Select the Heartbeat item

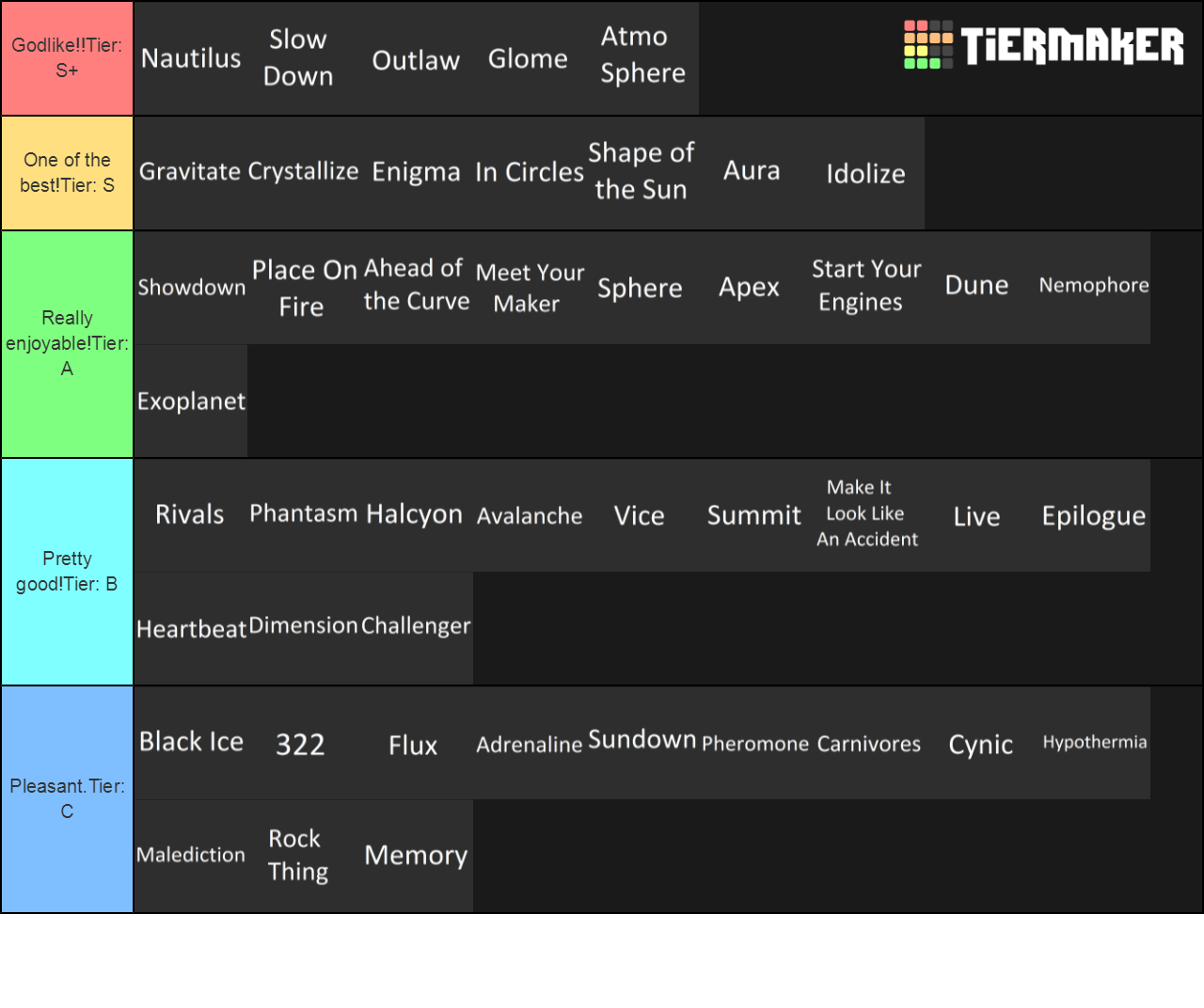(x=191, y=629)
